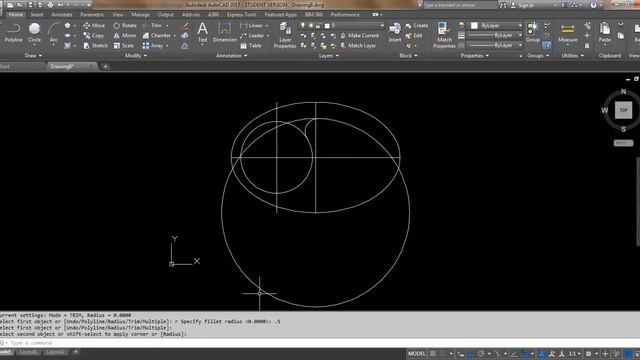Expand the Draw panel

[33, 56]
